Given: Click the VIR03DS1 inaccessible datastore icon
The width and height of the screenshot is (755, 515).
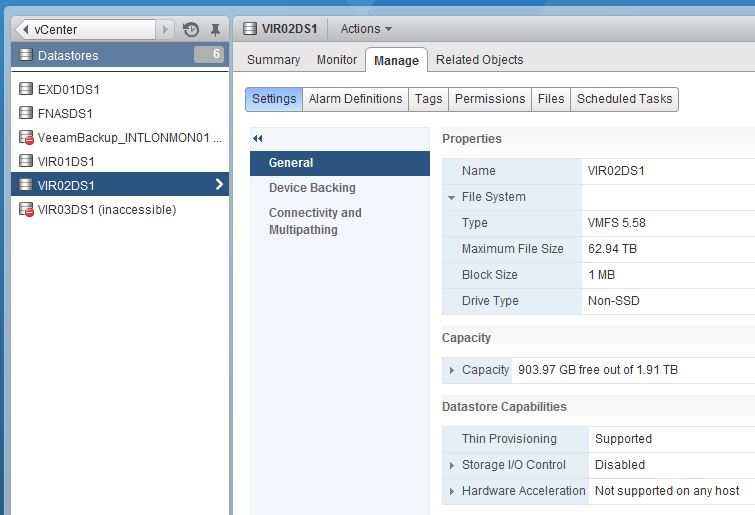Looking at the screenshot, I should (x=26, y=210).
